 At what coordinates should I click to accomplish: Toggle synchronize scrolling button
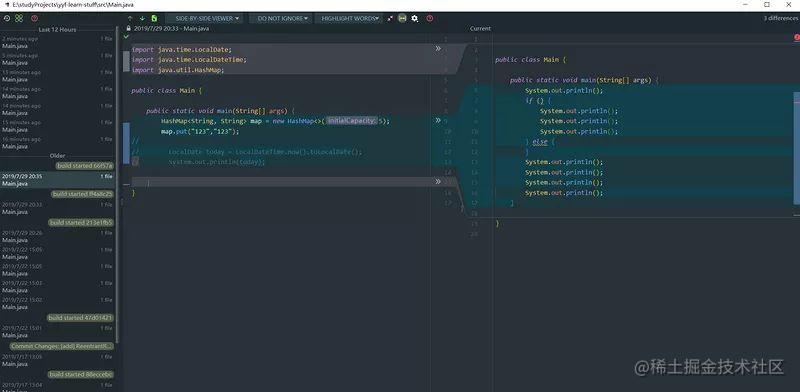[x=402, y=18]
